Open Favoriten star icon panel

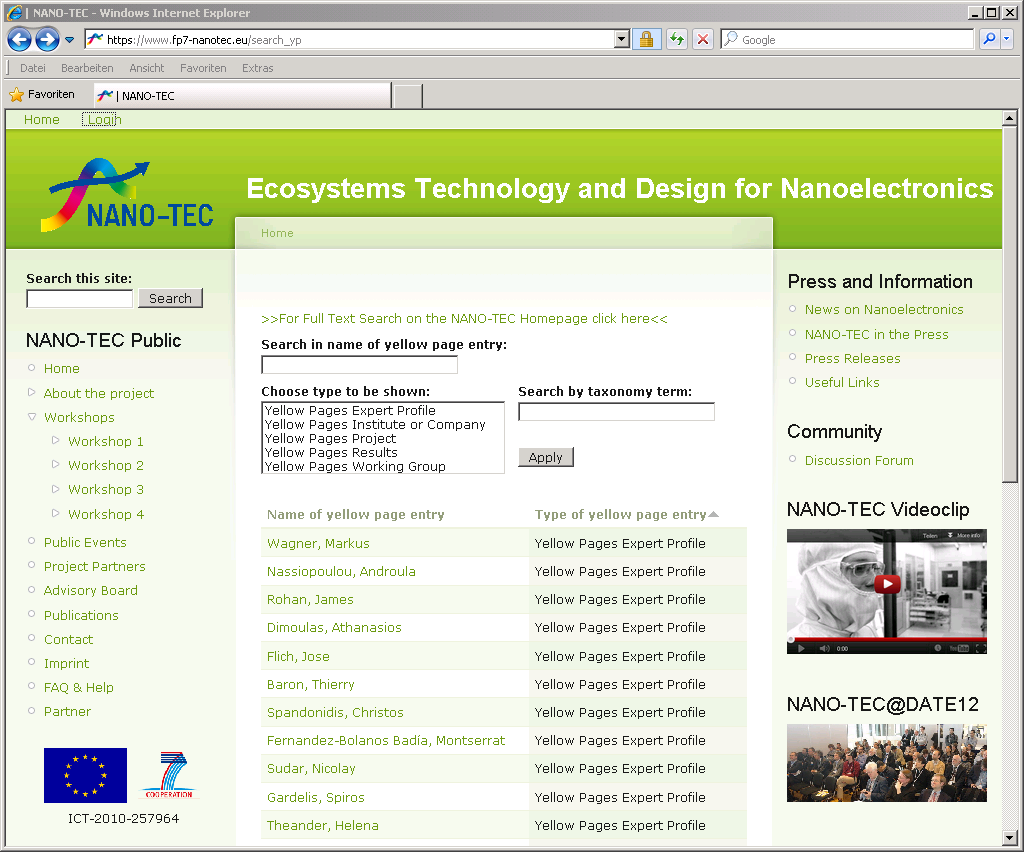pyautogui.click(x=17, y=95)
